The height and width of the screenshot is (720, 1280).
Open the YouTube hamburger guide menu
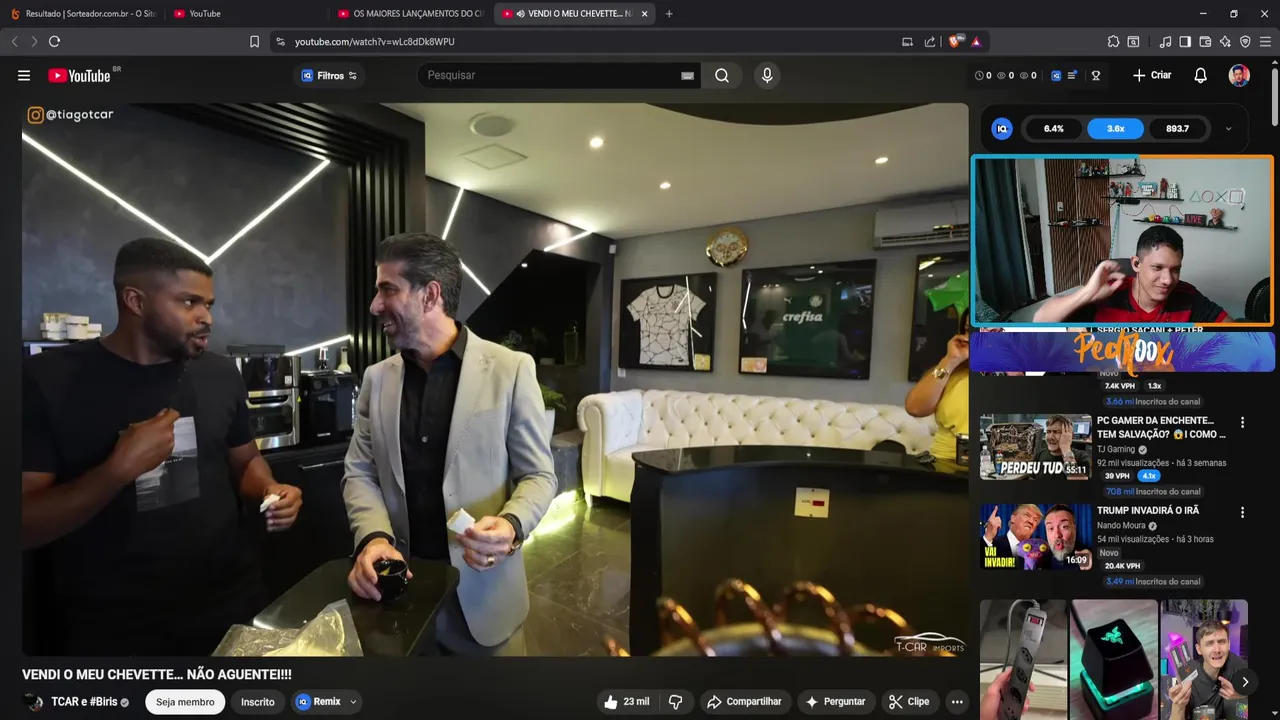click(24, 75)
